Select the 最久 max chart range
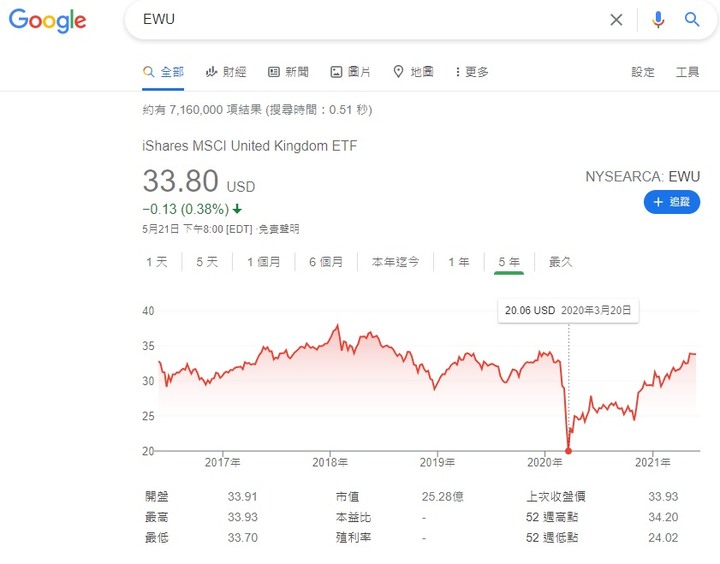 coord(561,262)
